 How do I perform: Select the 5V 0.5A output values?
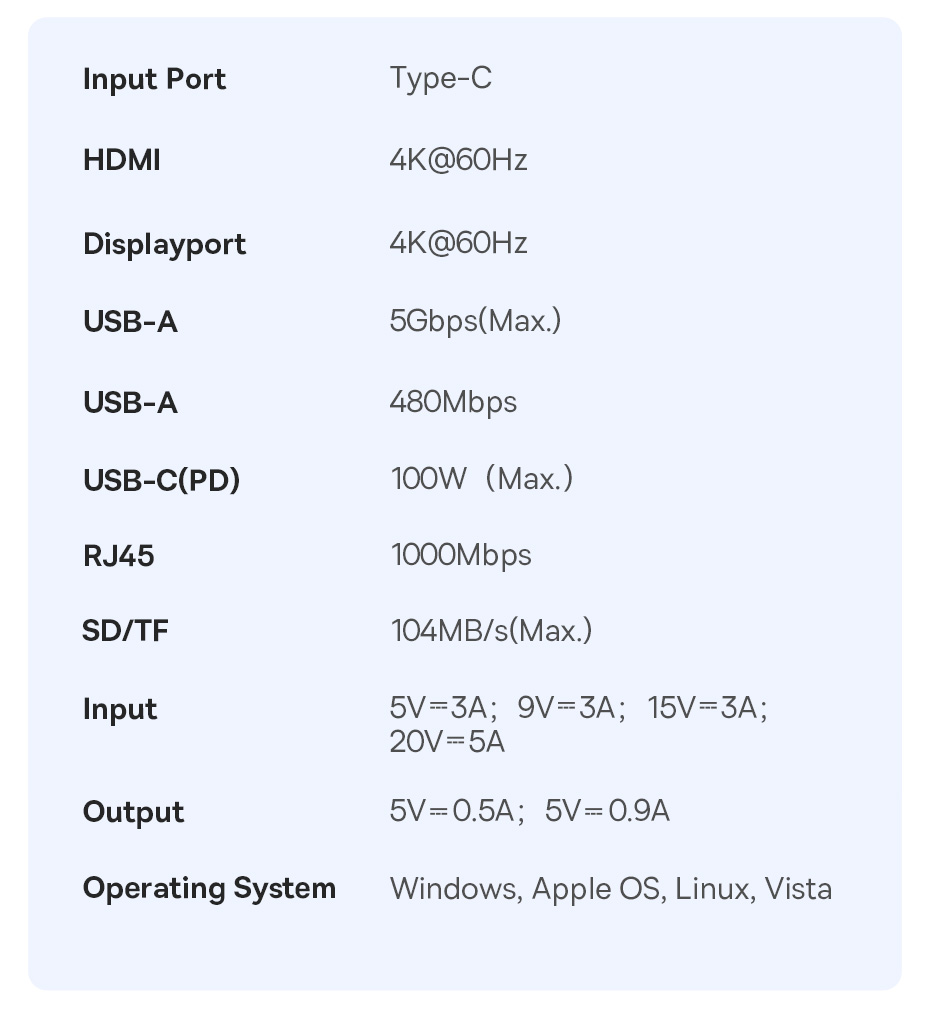[456, 810]
